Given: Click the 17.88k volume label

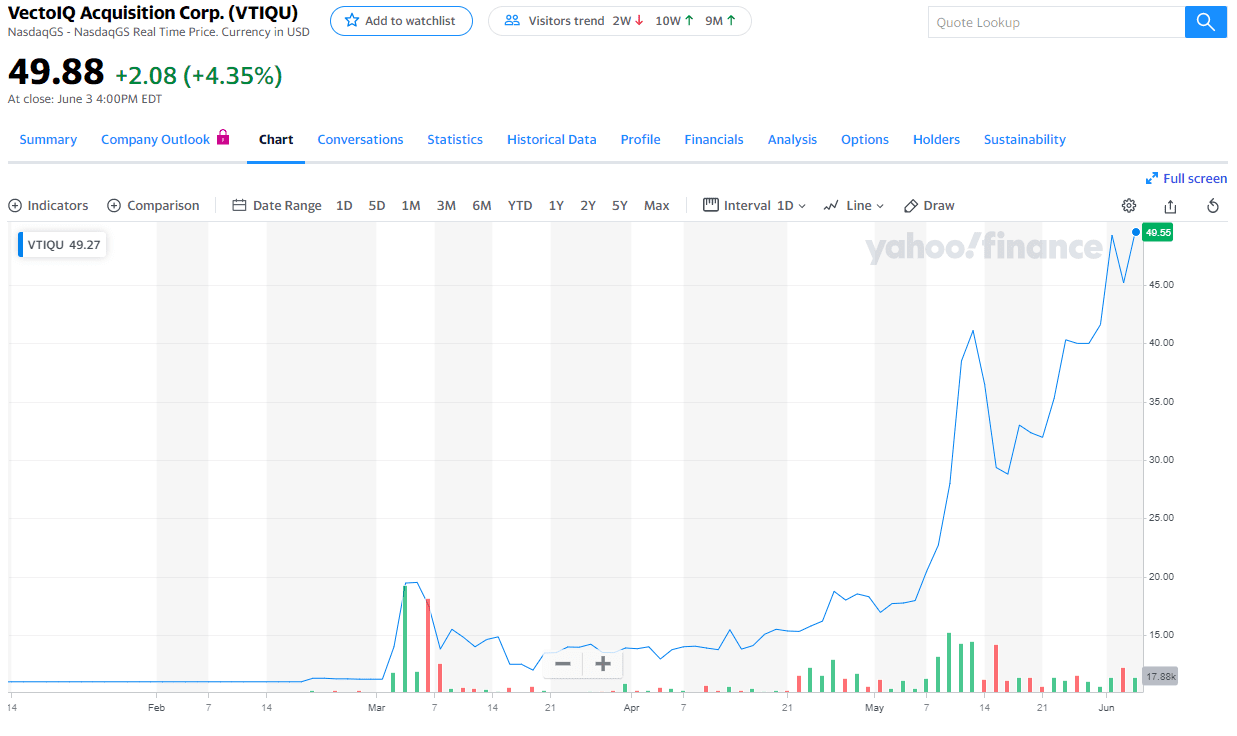Looking at the screenshot, I should pyautogui.click(x=1160, y=676).
